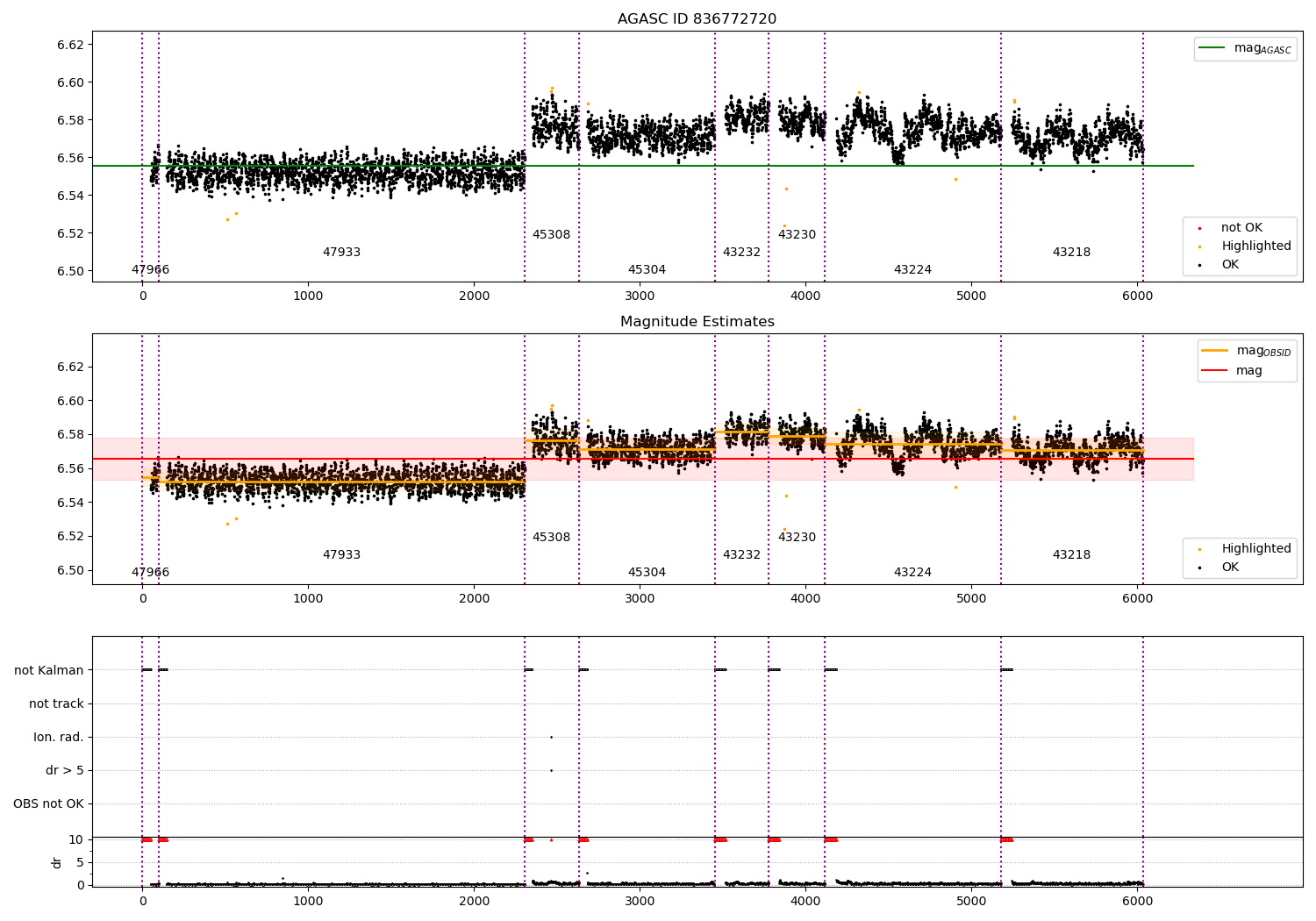This screenshot has width=1316, height=921.
Task: Click obsid label 43224 in Magnitude Estimates plot
Action: pos(912,573)
